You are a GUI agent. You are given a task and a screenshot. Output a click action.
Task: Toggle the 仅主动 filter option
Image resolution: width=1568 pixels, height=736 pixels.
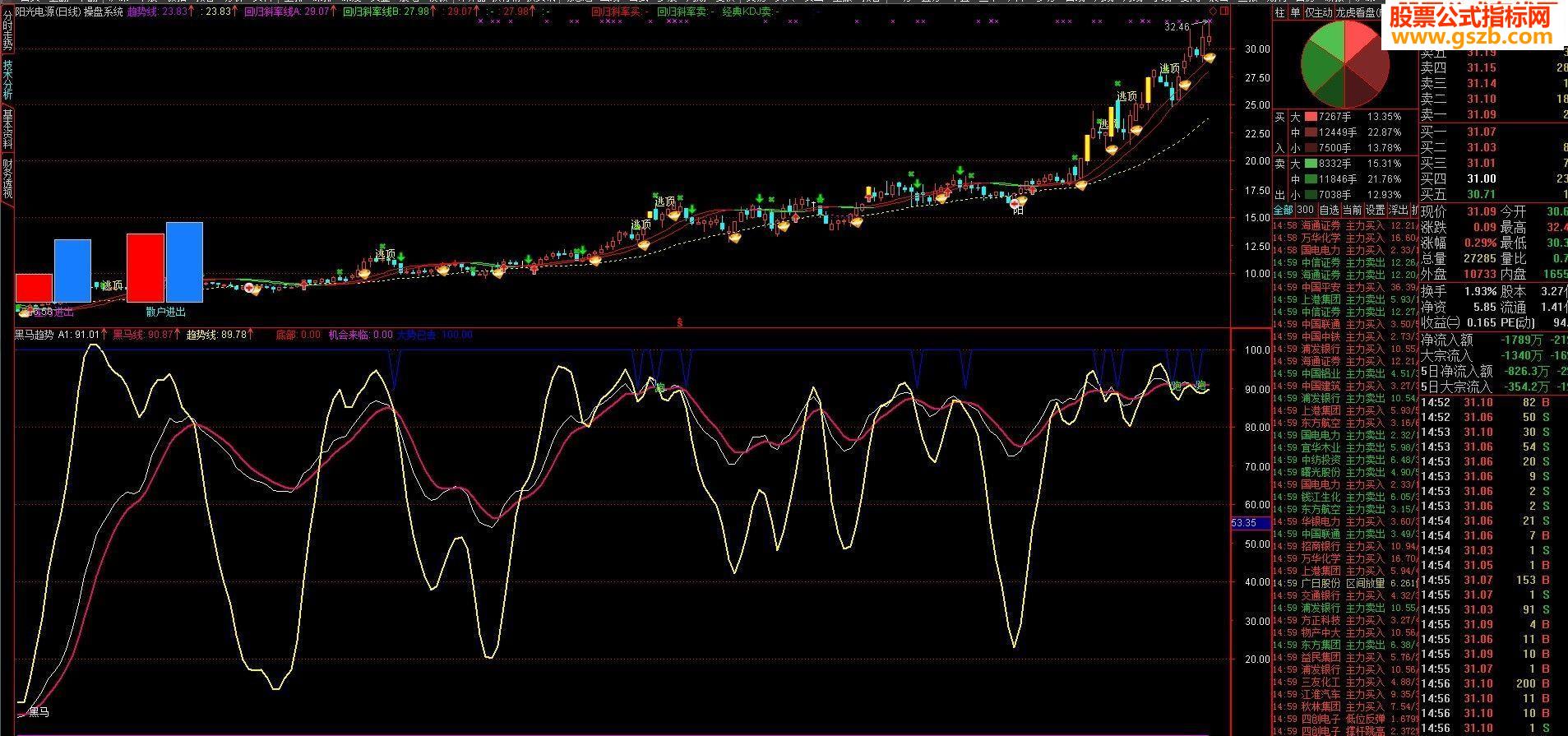(1319, 12)
